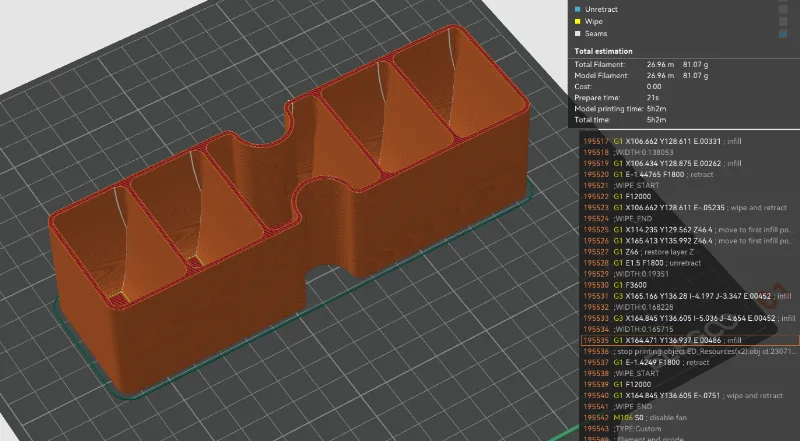
Task: Select G-code line 195523 wipe and retract
Action: pyautogui.click(x=690, y=208)
